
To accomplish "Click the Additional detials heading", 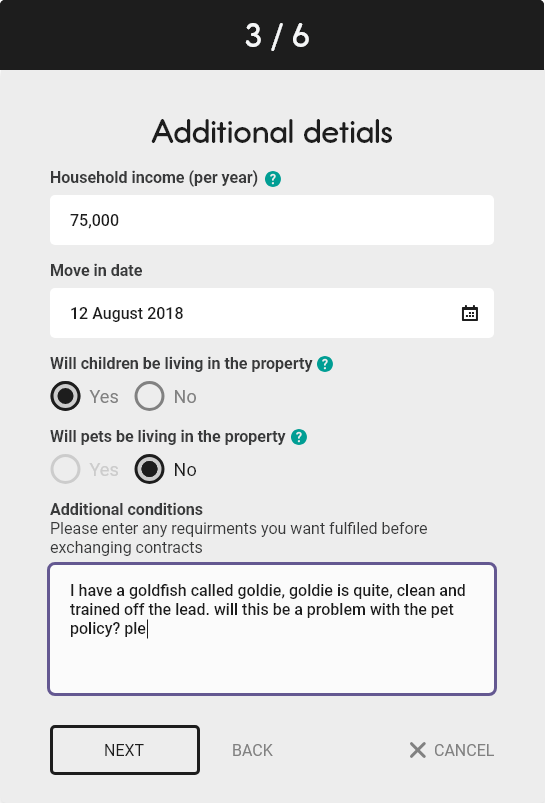I will [272, 132].
